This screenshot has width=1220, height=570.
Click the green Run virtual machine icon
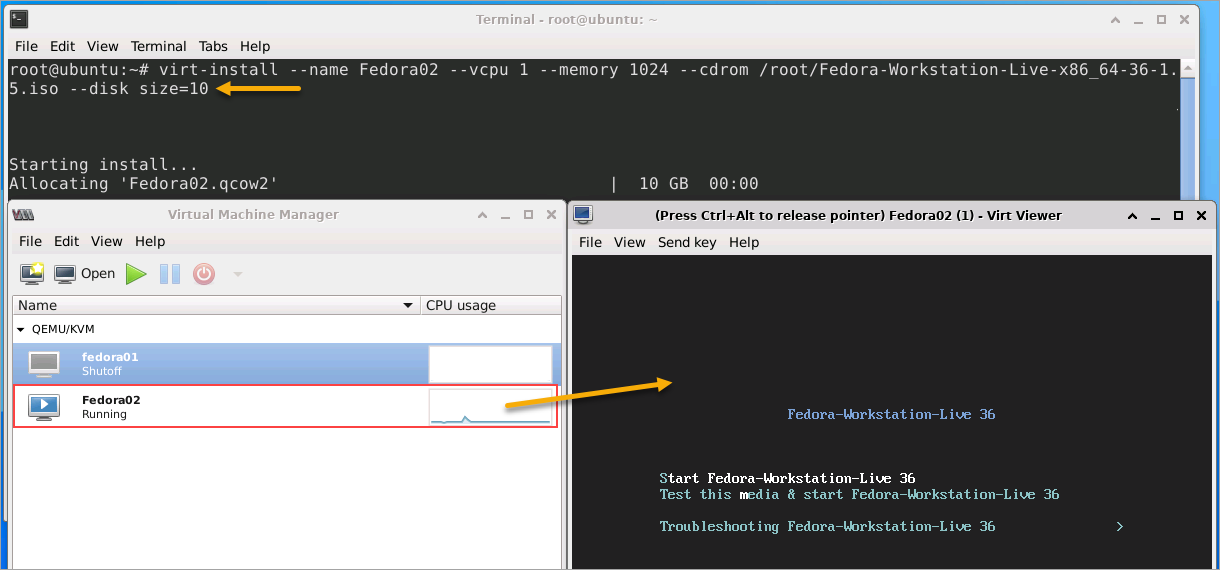coord(136,273)
